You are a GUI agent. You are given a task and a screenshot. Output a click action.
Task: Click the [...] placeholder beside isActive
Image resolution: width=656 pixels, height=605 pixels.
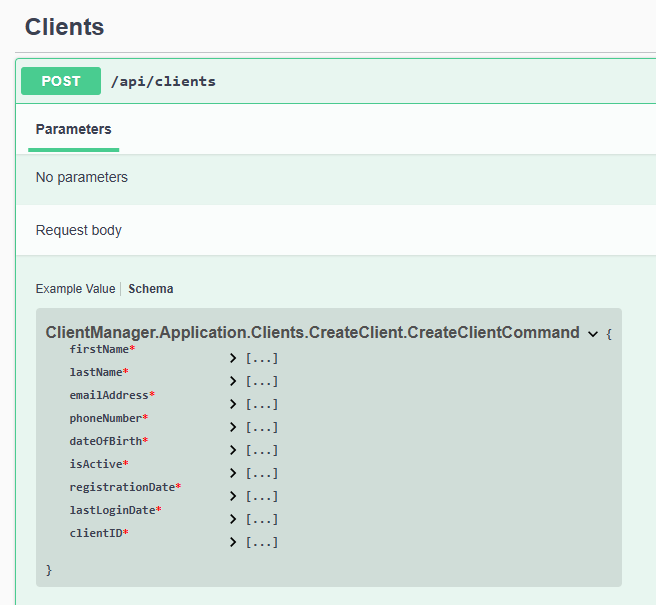click(x=262, y=474)
